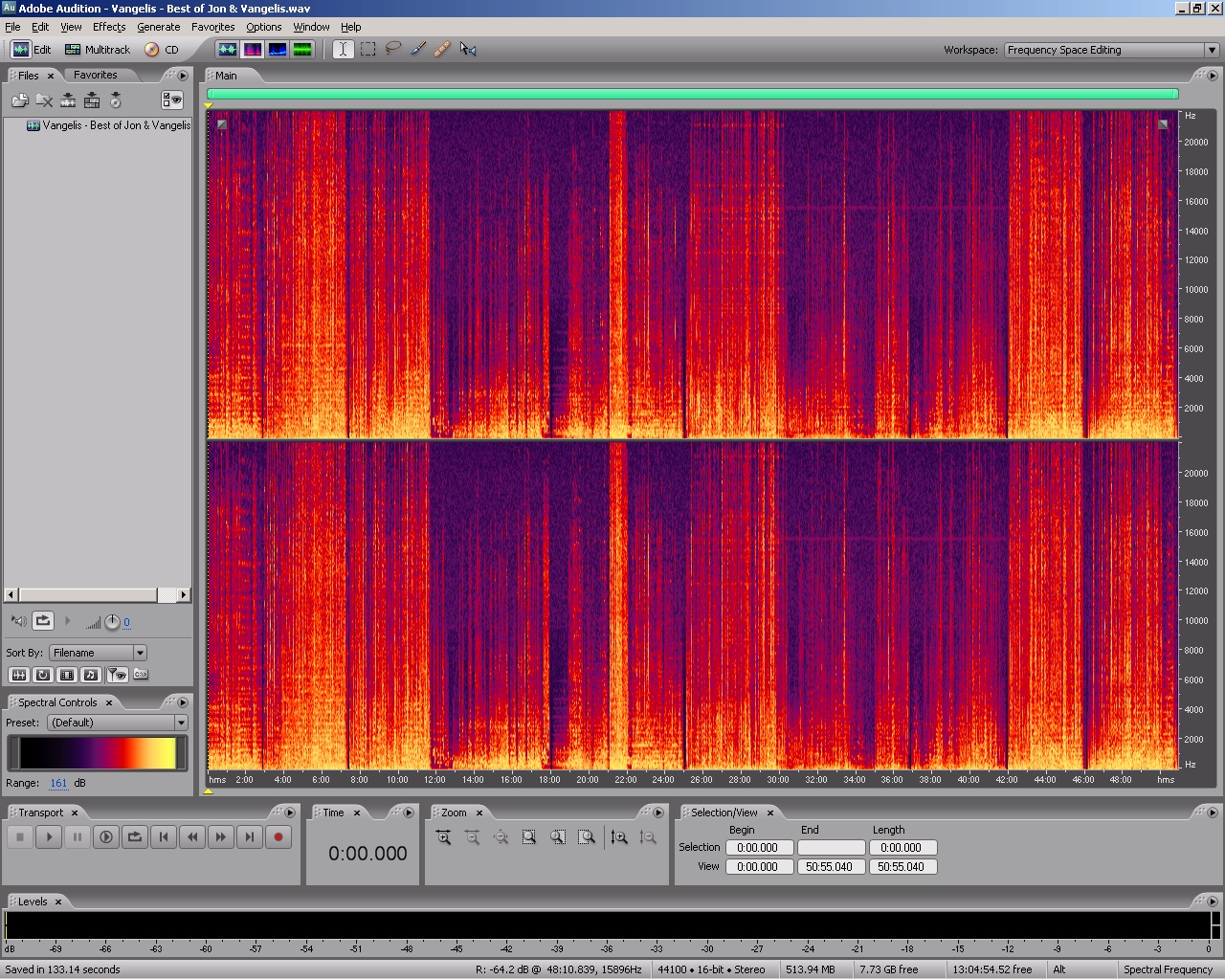Select the Spot Healing Brush tool
Screen dimensions: 1225x980
(442, 49)
